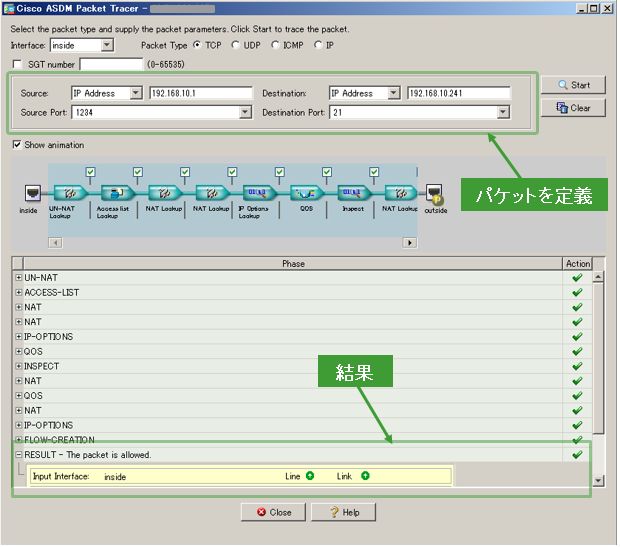Viewport: 620px width, 547px height.
Task: Expand the INSPECT phase row
Action: tap(19, 367)
